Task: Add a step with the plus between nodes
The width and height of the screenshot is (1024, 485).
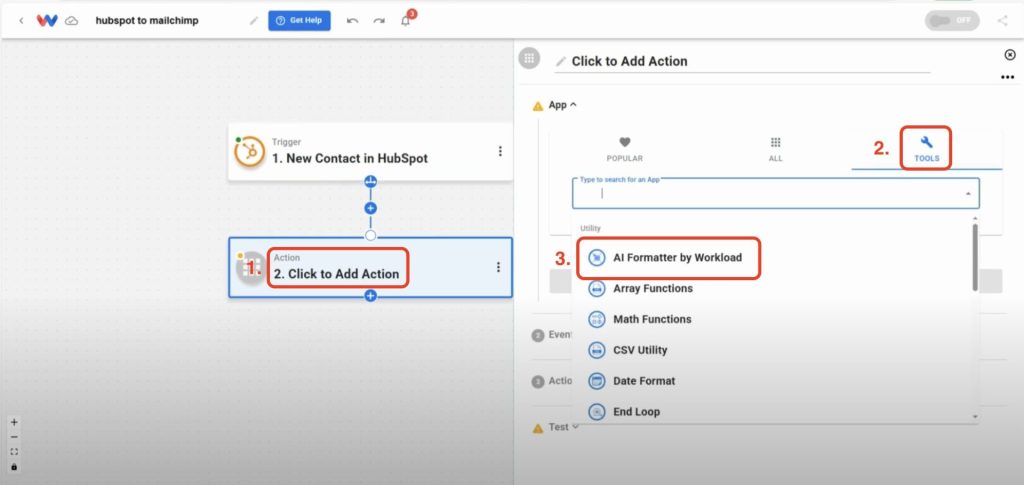Action: pyautogui.click(x=370, y=208)
